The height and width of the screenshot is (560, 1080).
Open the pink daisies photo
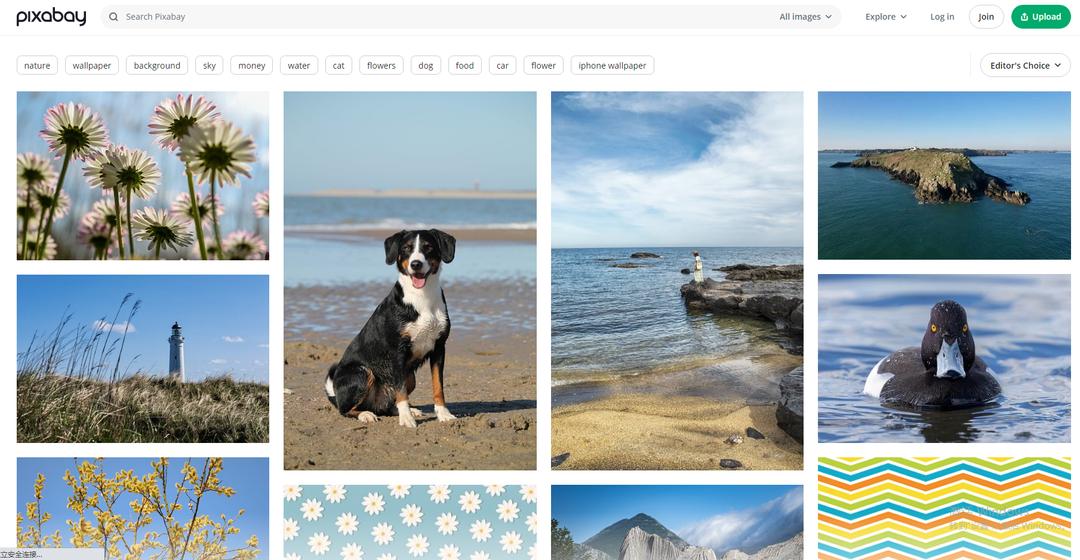click(x=143, y=176)
